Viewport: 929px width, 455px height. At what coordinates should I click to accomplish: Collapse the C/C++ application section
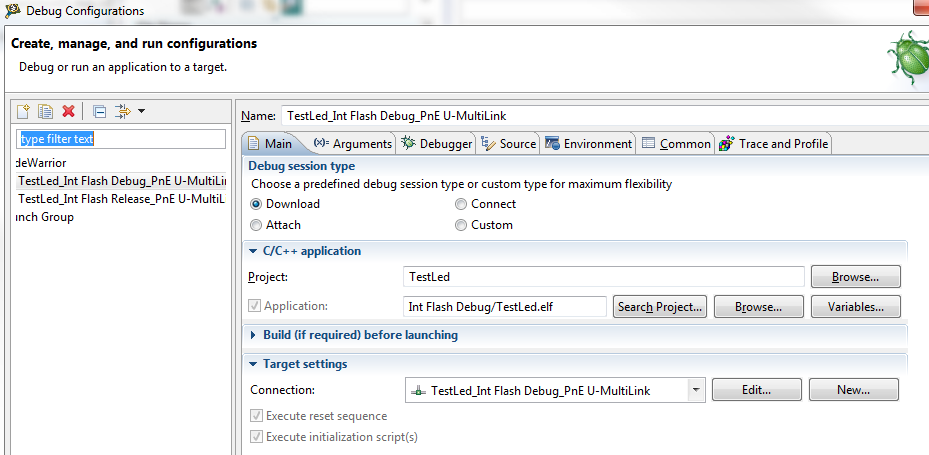coord(253,251)
